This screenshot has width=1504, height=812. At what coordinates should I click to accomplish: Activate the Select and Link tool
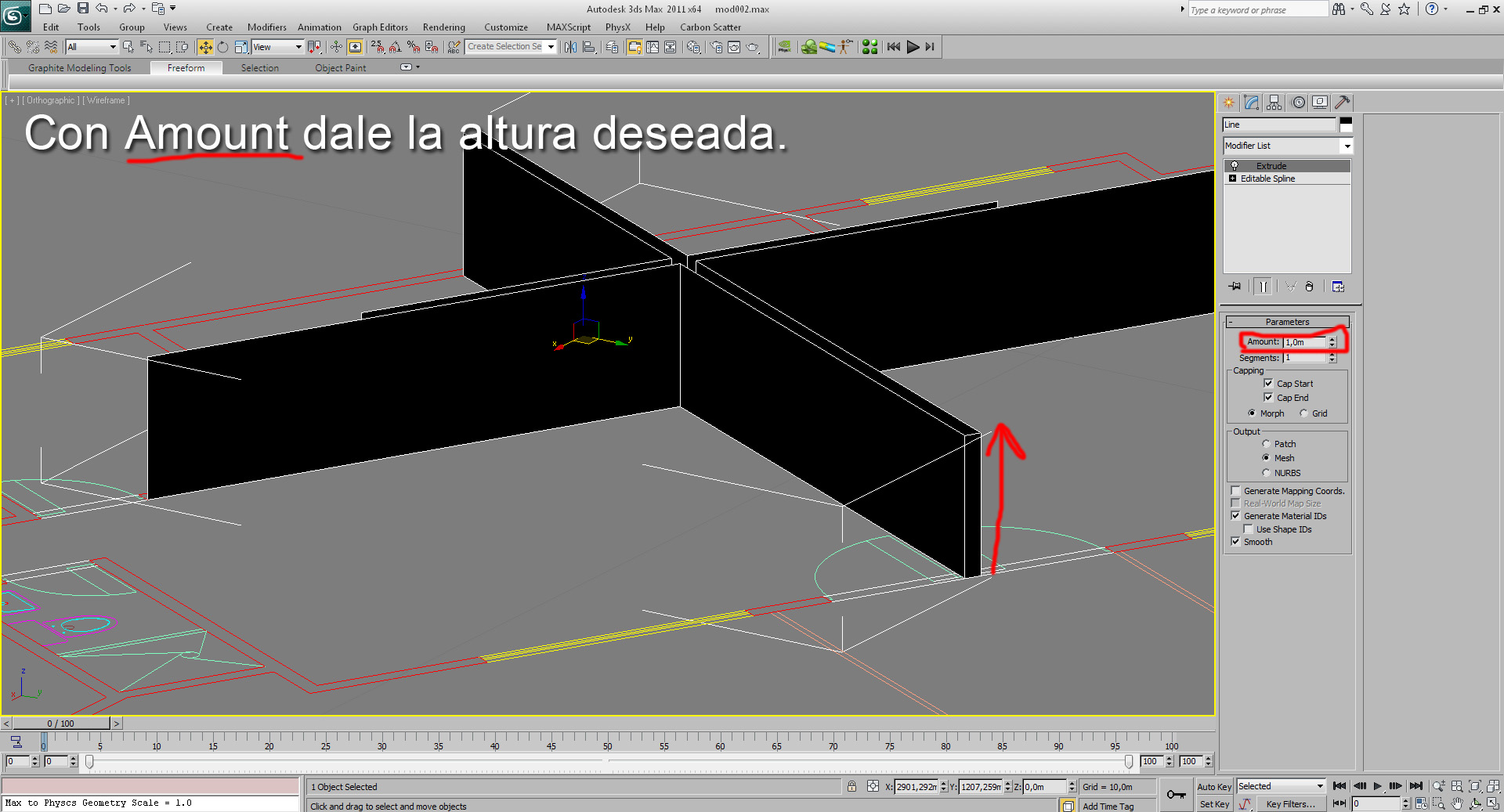[x=14, y=47]
